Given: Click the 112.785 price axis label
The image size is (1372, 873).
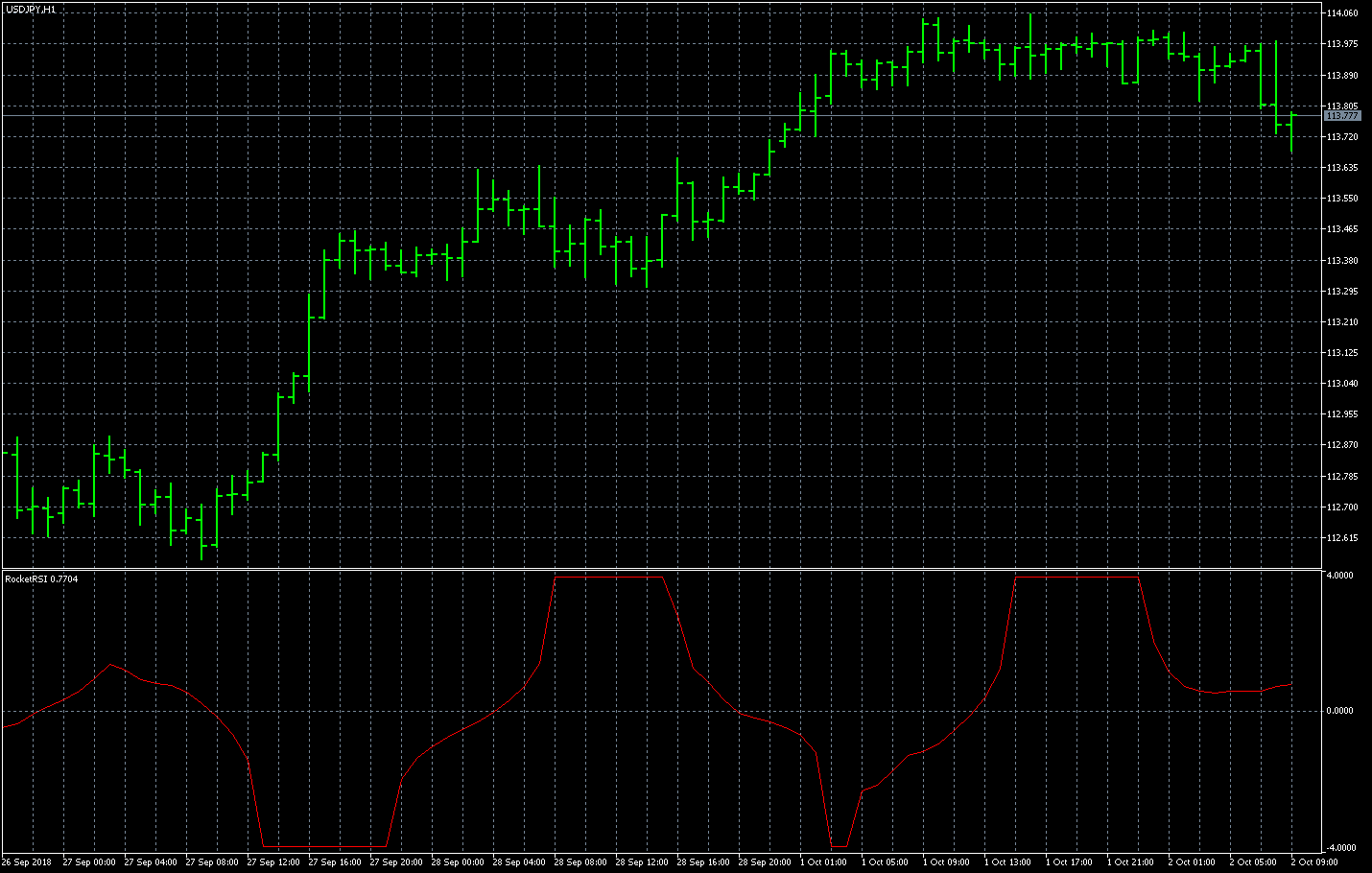Looking at the screenshot, I should pos(1342,476).
